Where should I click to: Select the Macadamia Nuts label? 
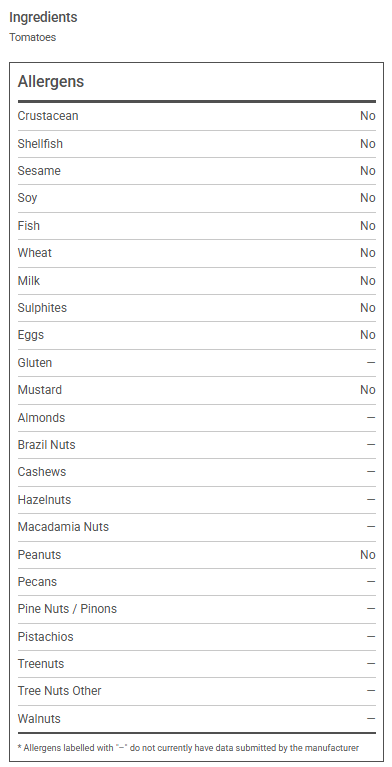(x=63, y=527)
